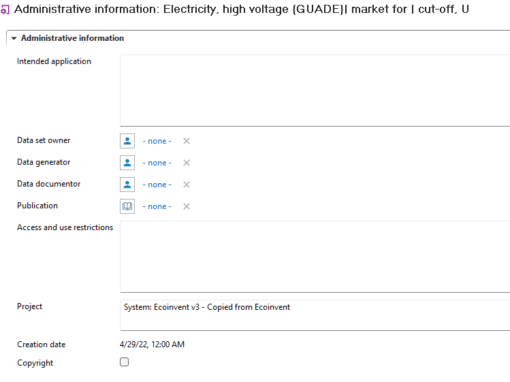The height and width of the screenshot is (382, 510).
Task: Collapse the Administrative information section
Action: pyautogui.click(x=14, y=38)
